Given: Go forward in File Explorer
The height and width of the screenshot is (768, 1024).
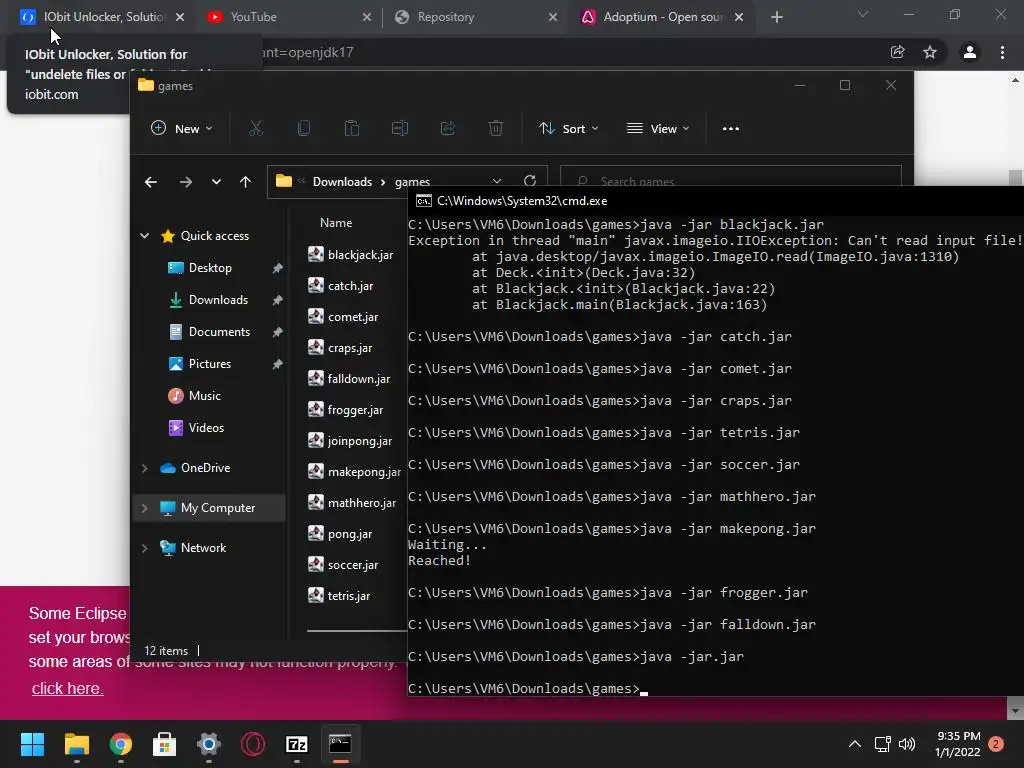Looking at the screenshot, I should coord(185,182).
